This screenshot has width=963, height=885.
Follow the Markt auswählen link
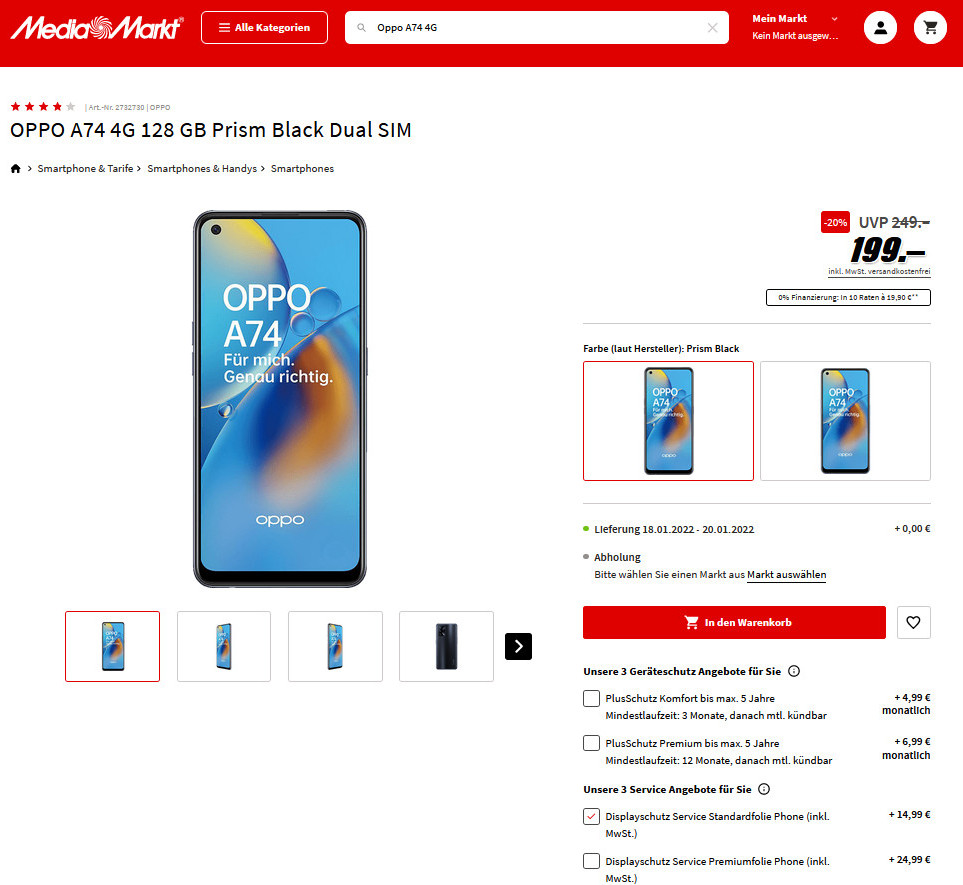(786, 575)
